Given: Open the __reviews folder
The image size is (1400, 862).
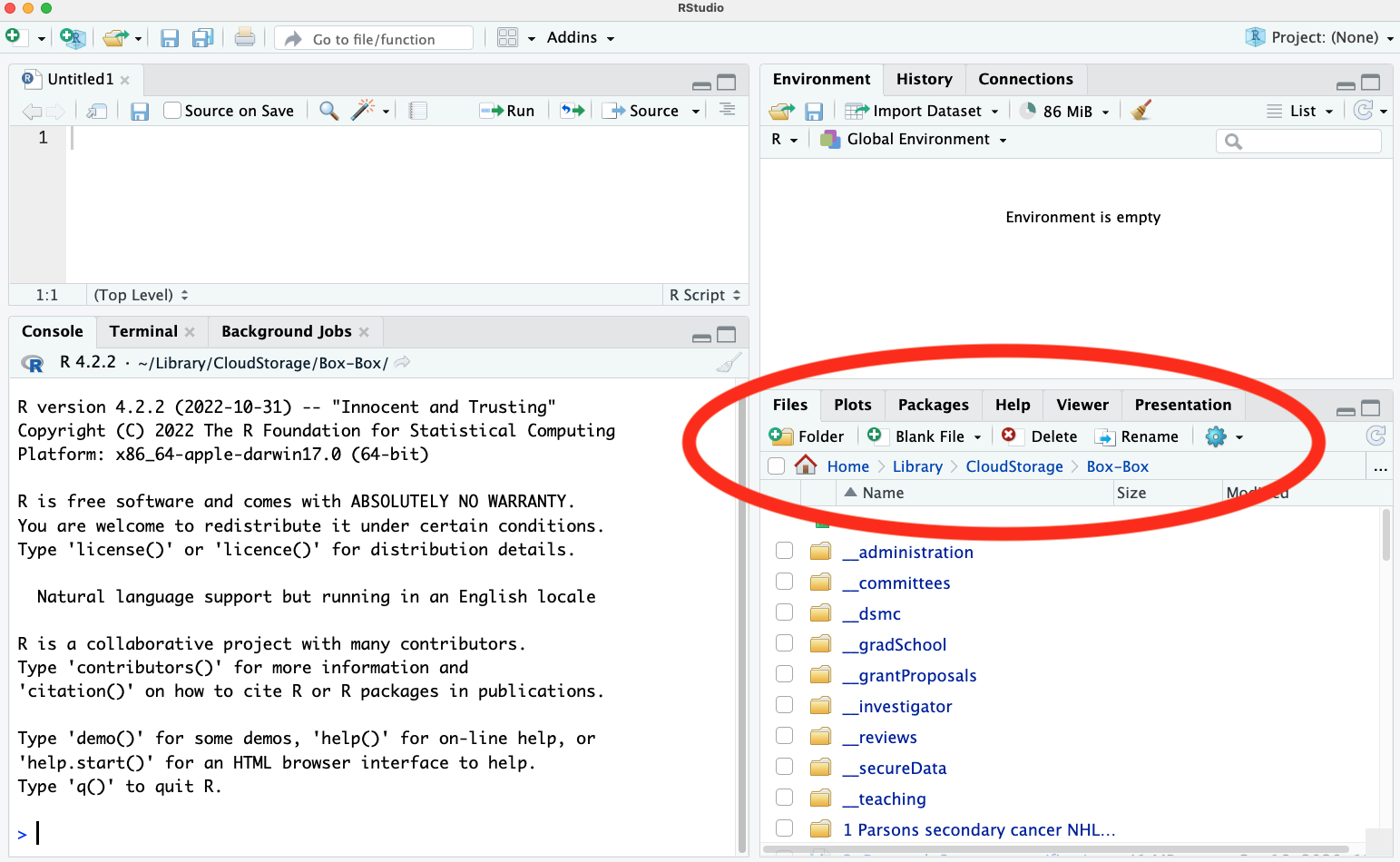Looking at the screenshot, I should pos(880,738).
